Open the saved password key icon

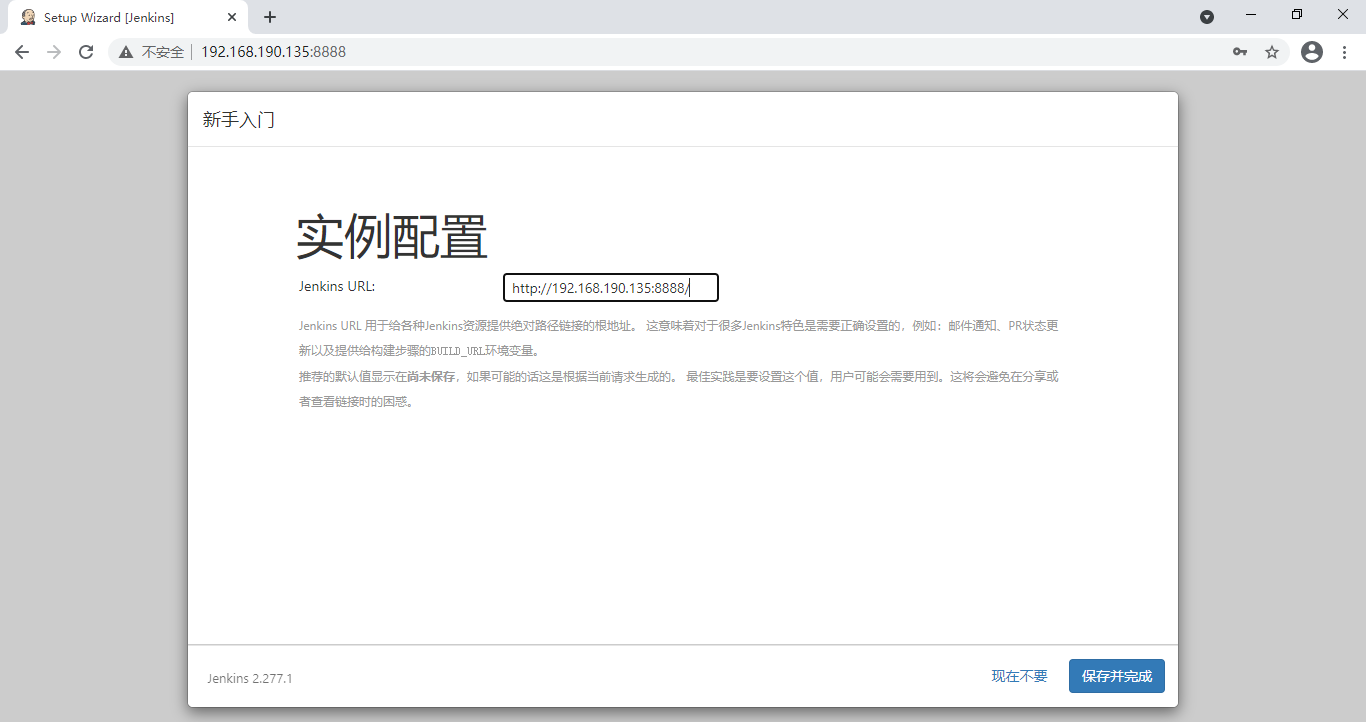click(x=1240, y=52)
